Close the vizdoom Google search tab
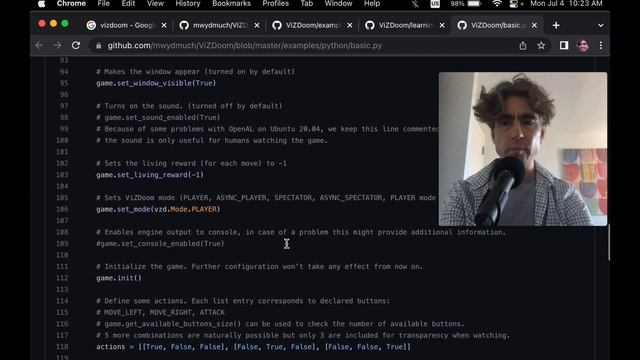This screenshot has height=360, width=640. (164, 25)
